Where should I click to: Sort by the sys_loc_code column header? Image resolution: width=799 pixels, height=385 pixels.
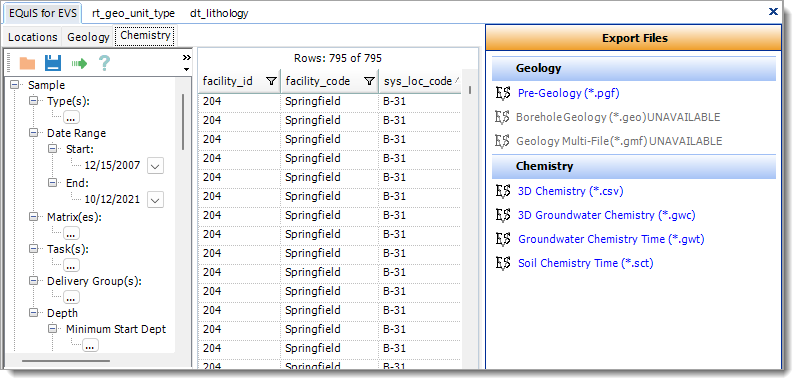click(419, 81)
